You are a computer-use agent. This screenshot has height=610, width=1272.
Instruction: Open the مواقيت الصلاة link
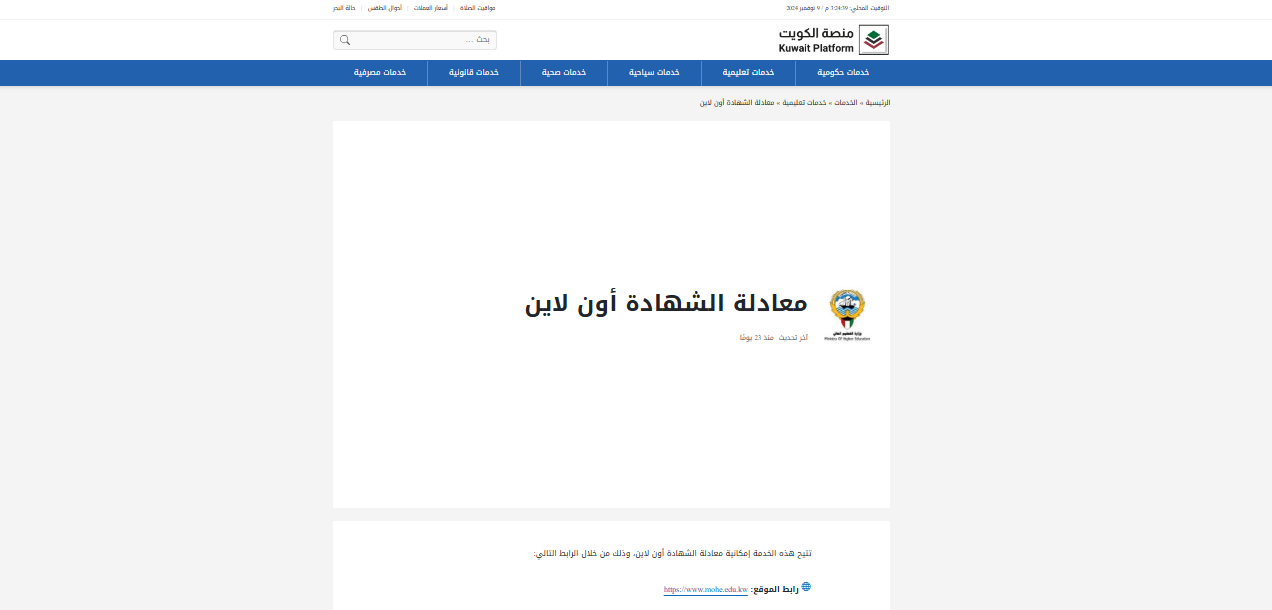[477, 8]
